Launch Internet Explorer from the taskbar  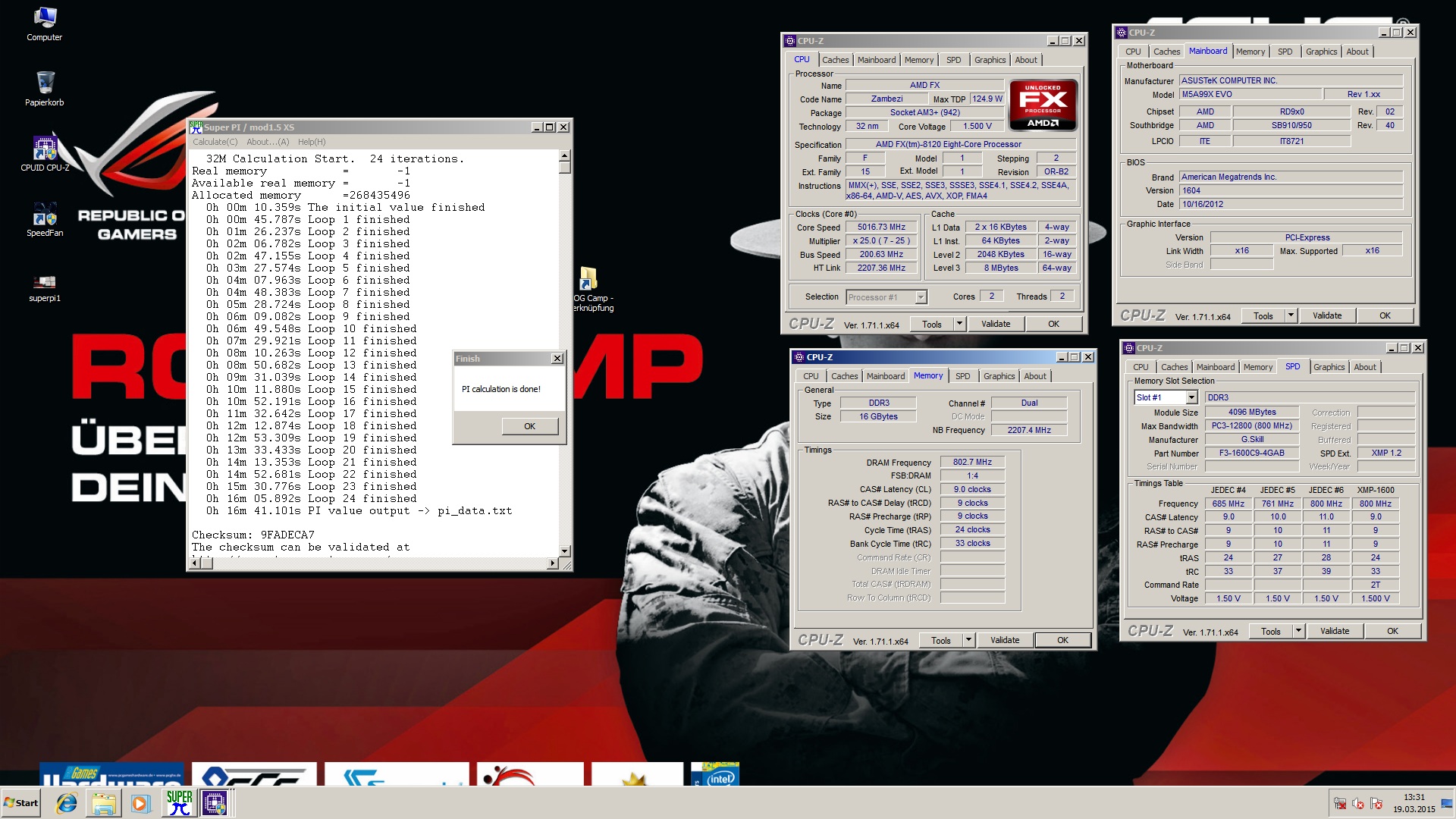coord(67,803)
